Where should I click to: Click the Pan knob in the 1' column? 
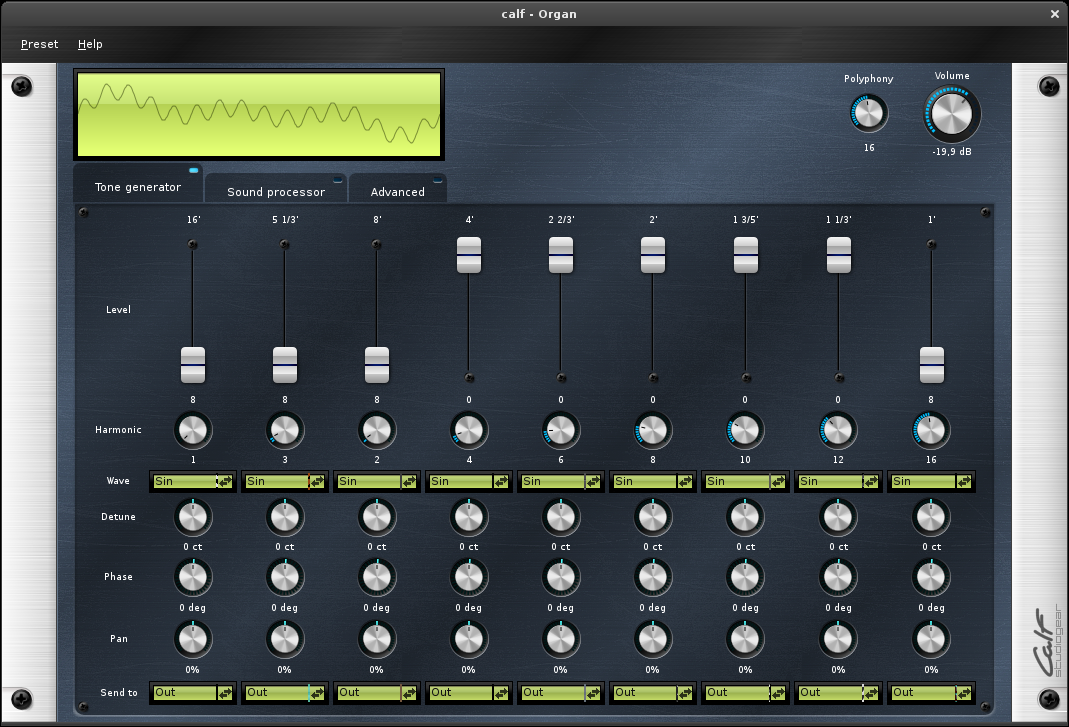click(x=931, y=639)
